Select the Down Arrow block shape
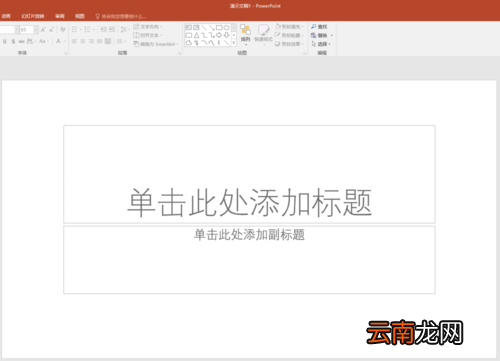This screenshot has height=361, width=500. [x=227, y=35]
